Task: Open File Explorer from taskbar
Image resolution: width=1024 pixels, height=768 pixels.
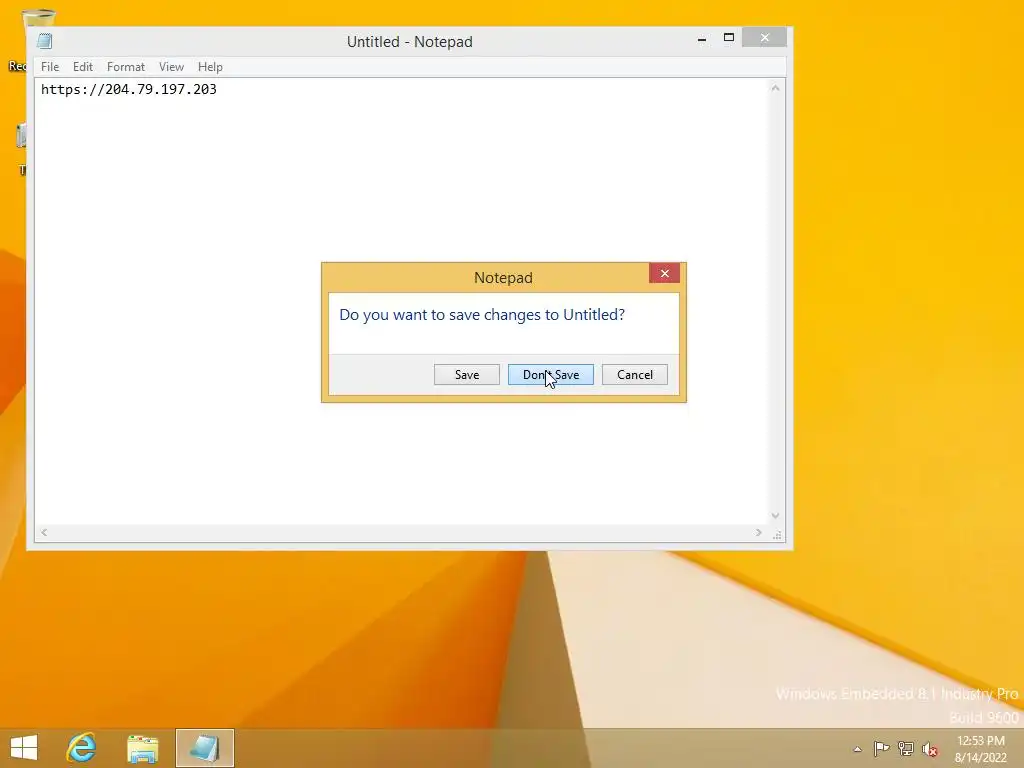Action: click(x=142, y=748)
